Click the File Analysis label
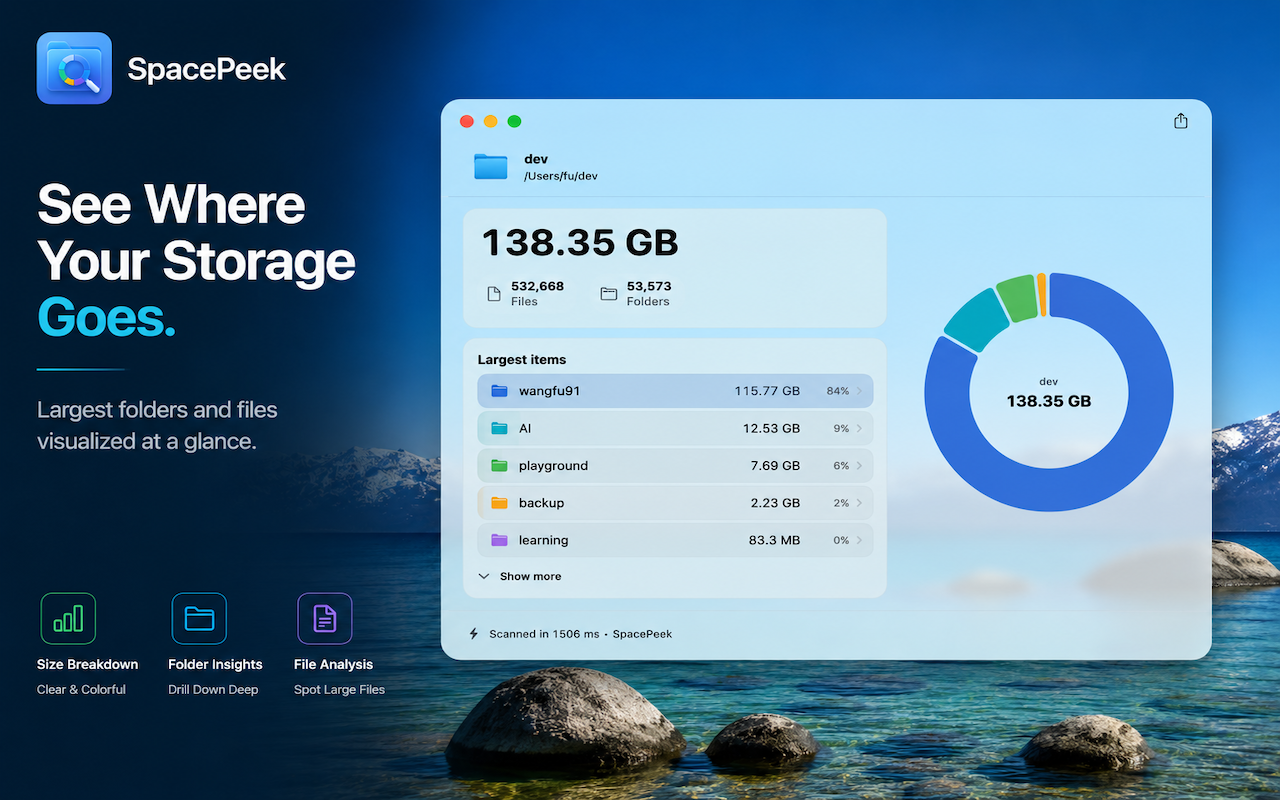This screenshot has height=800, width=1280. [333, 664]
